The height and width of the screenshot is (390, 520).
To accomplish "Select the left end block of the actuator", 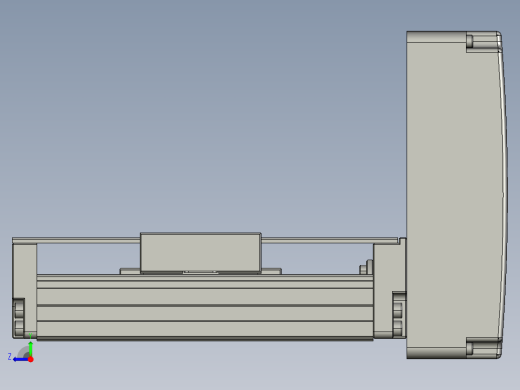I will click(x=24, y=291).
